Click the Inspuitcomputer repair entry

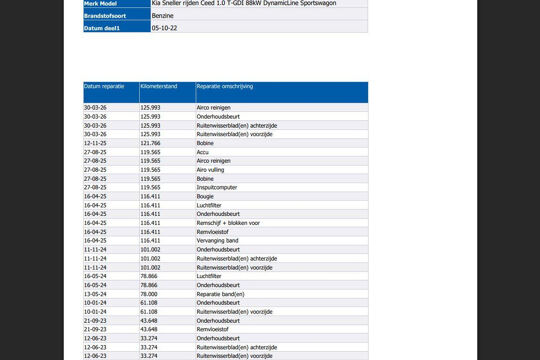pyautogui.click(x=217, y=187)
